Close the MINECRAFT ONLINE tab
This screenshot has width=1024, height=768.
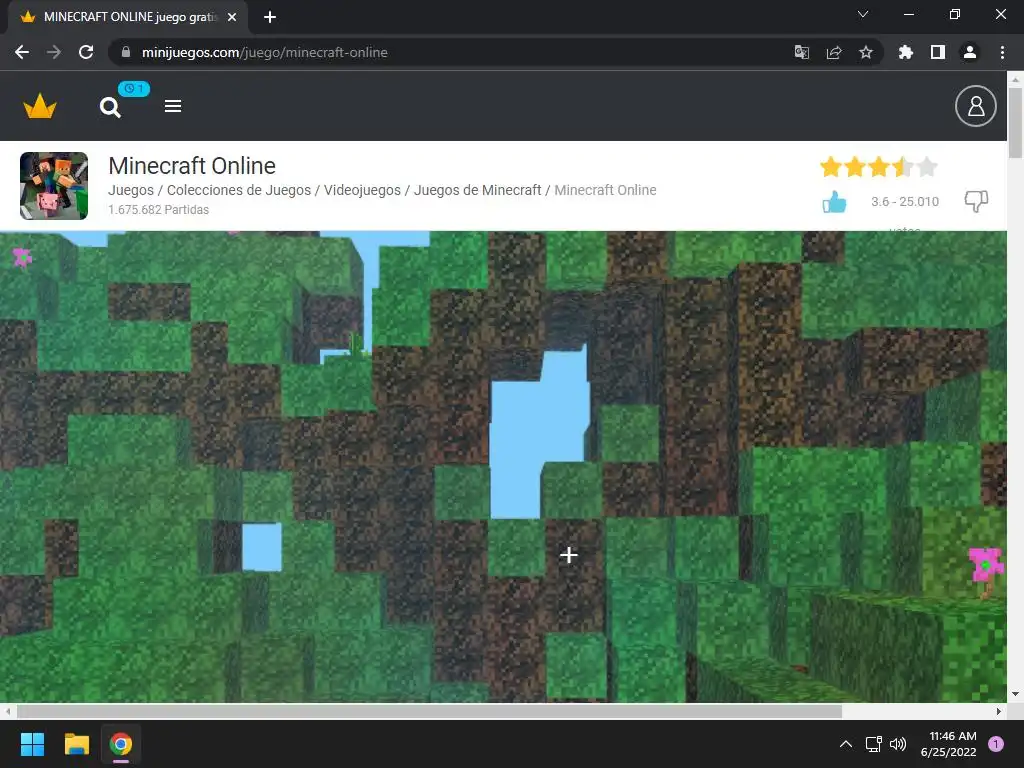tap(232, 17)
